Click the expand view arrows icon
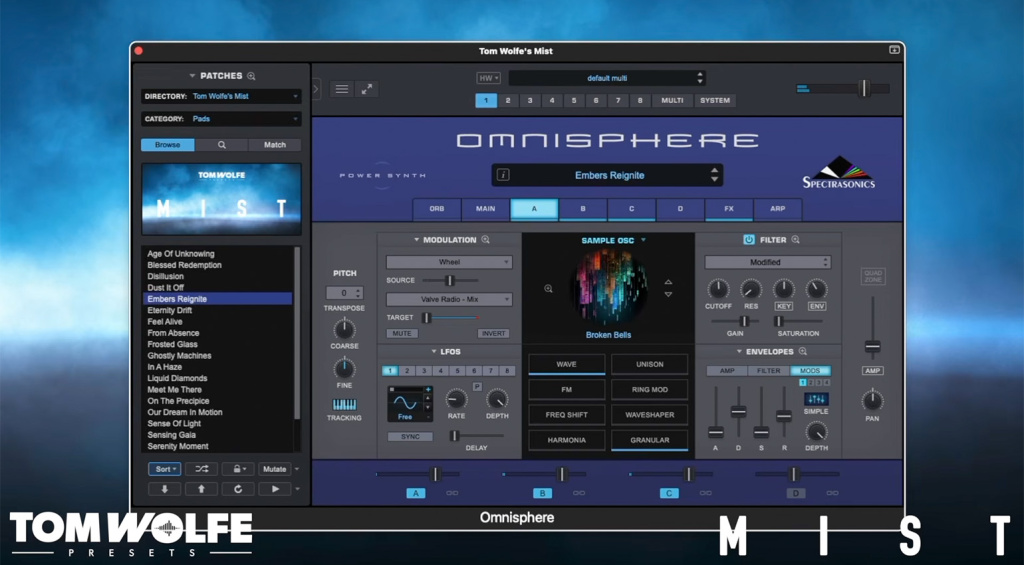Screen dimensions: 1024x565 tap(367, 89)
